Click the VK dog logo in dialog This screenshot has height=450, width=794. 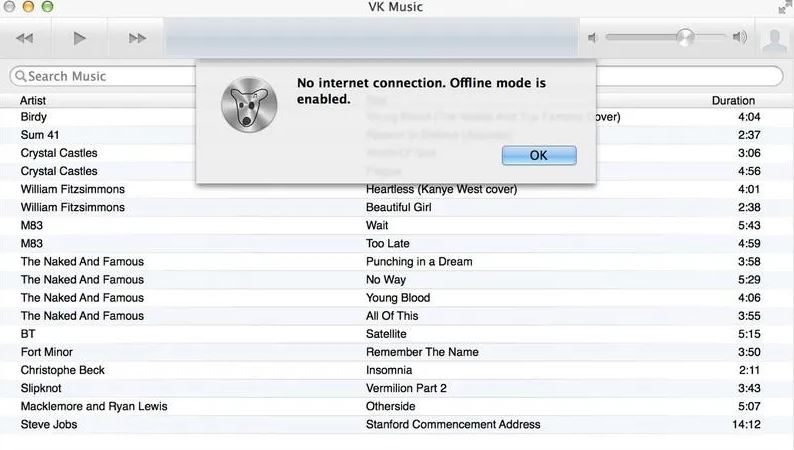(x=249, y=105)
